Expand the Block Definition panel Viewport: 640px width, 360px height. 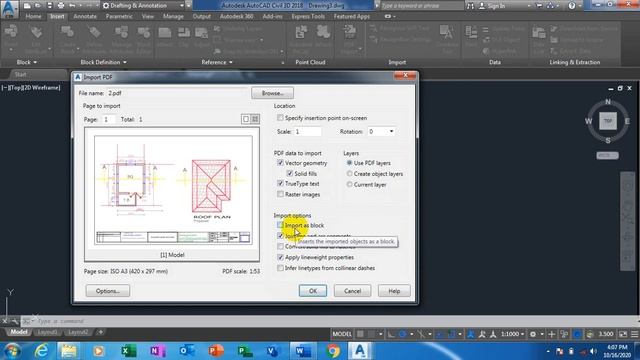pos(103,62)
